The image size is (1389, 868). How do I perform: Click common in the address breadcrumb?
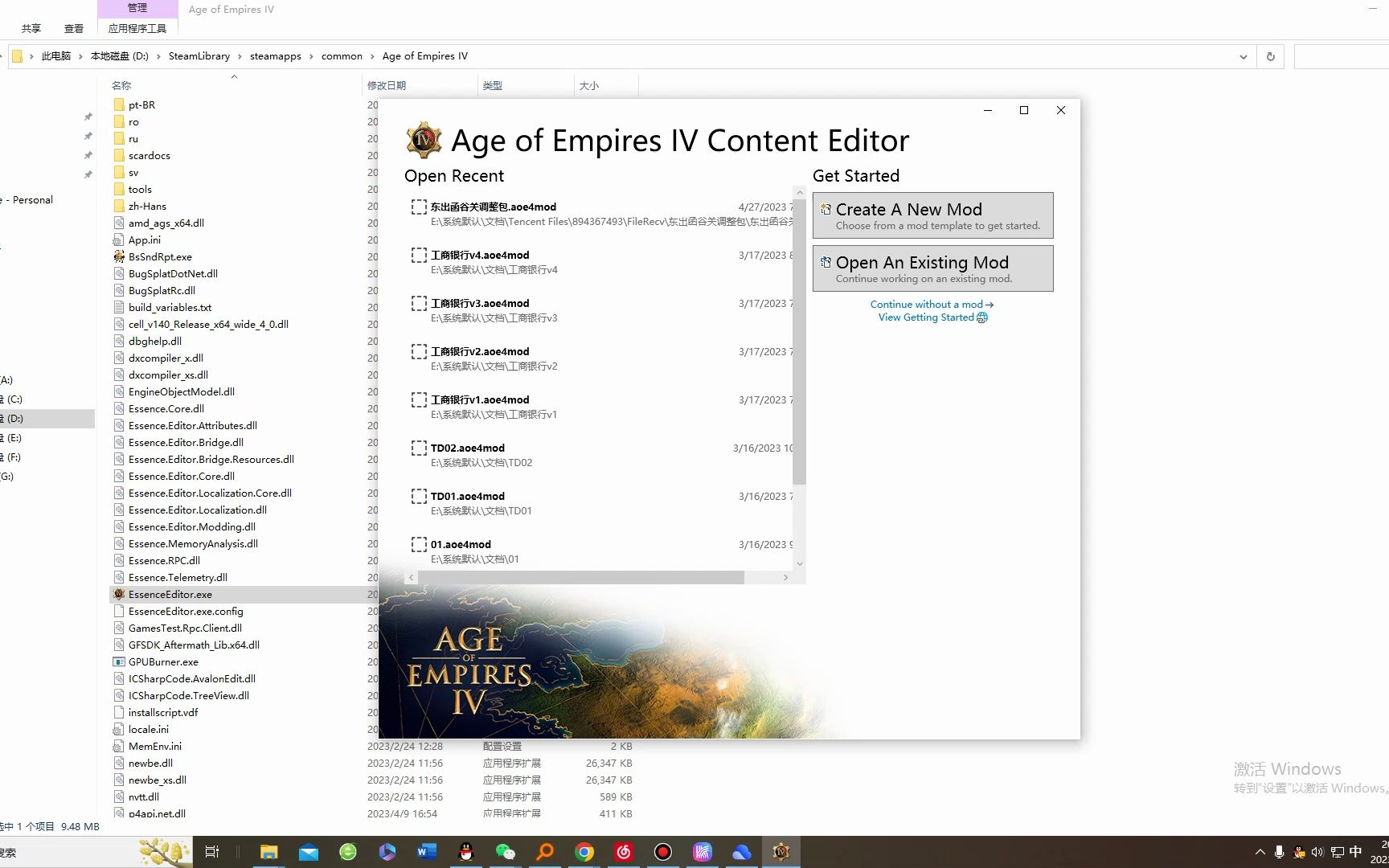[342, 56]
